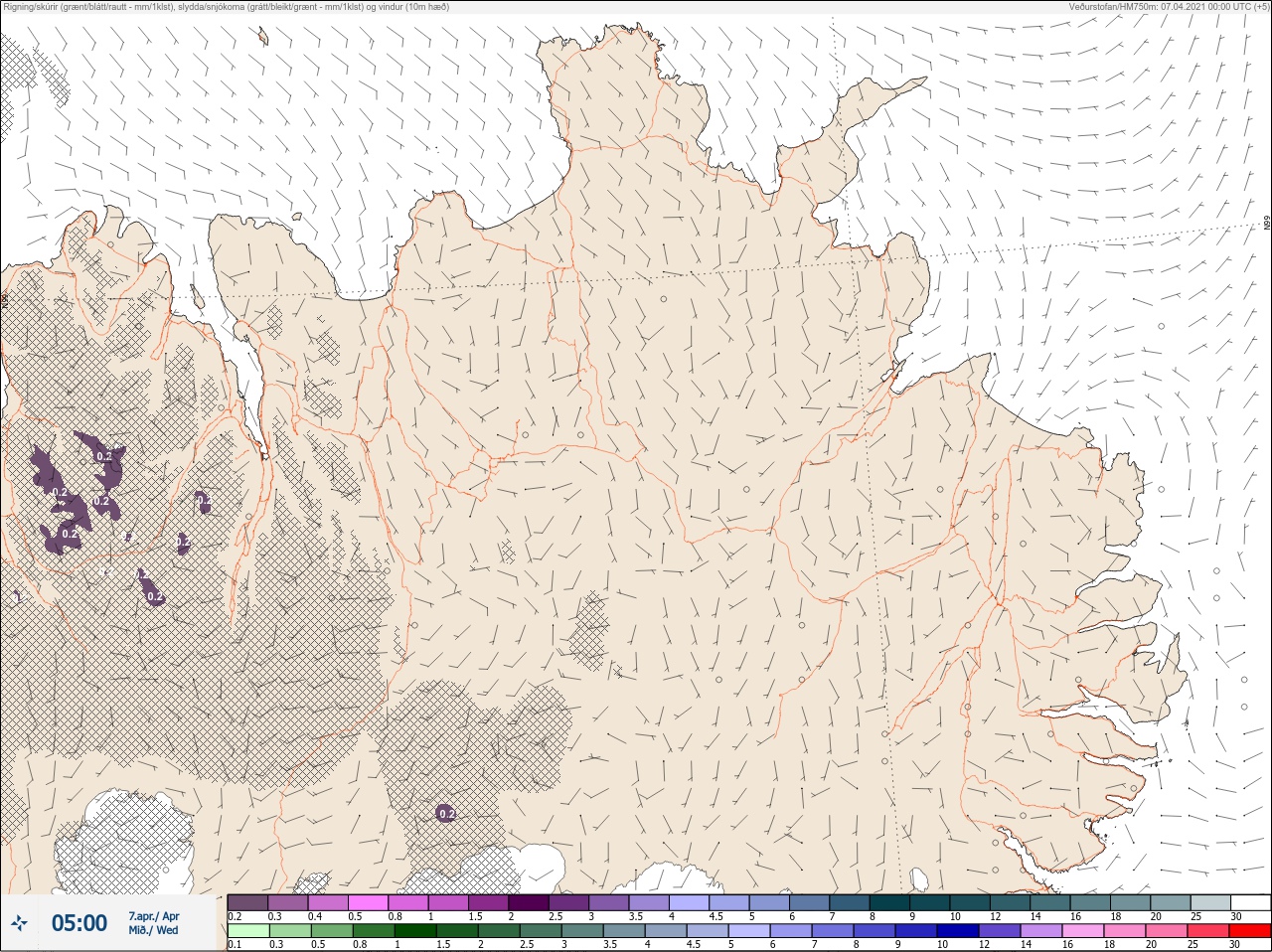Click the weather office logo beside 05:00
The height and width of the screenshot is (952, 1272).
pyautogui.click(x=19, y=923)
